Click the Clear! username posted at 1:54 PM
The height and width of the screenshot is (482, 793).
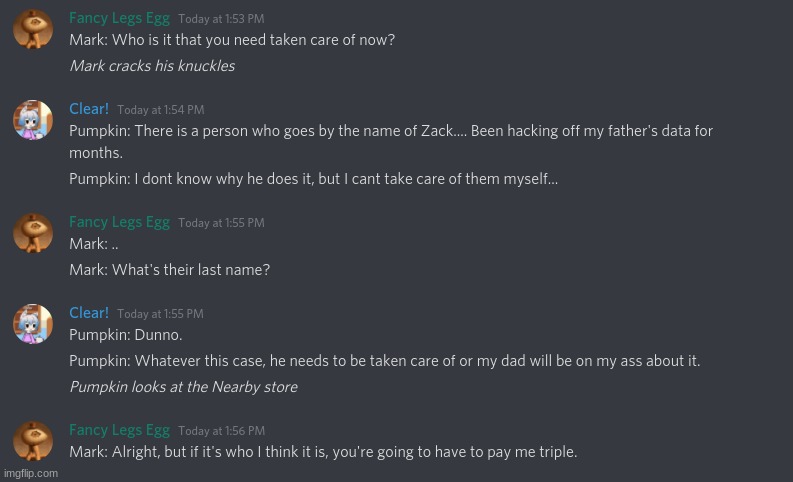pyautogui.click(x=89, y=109)
